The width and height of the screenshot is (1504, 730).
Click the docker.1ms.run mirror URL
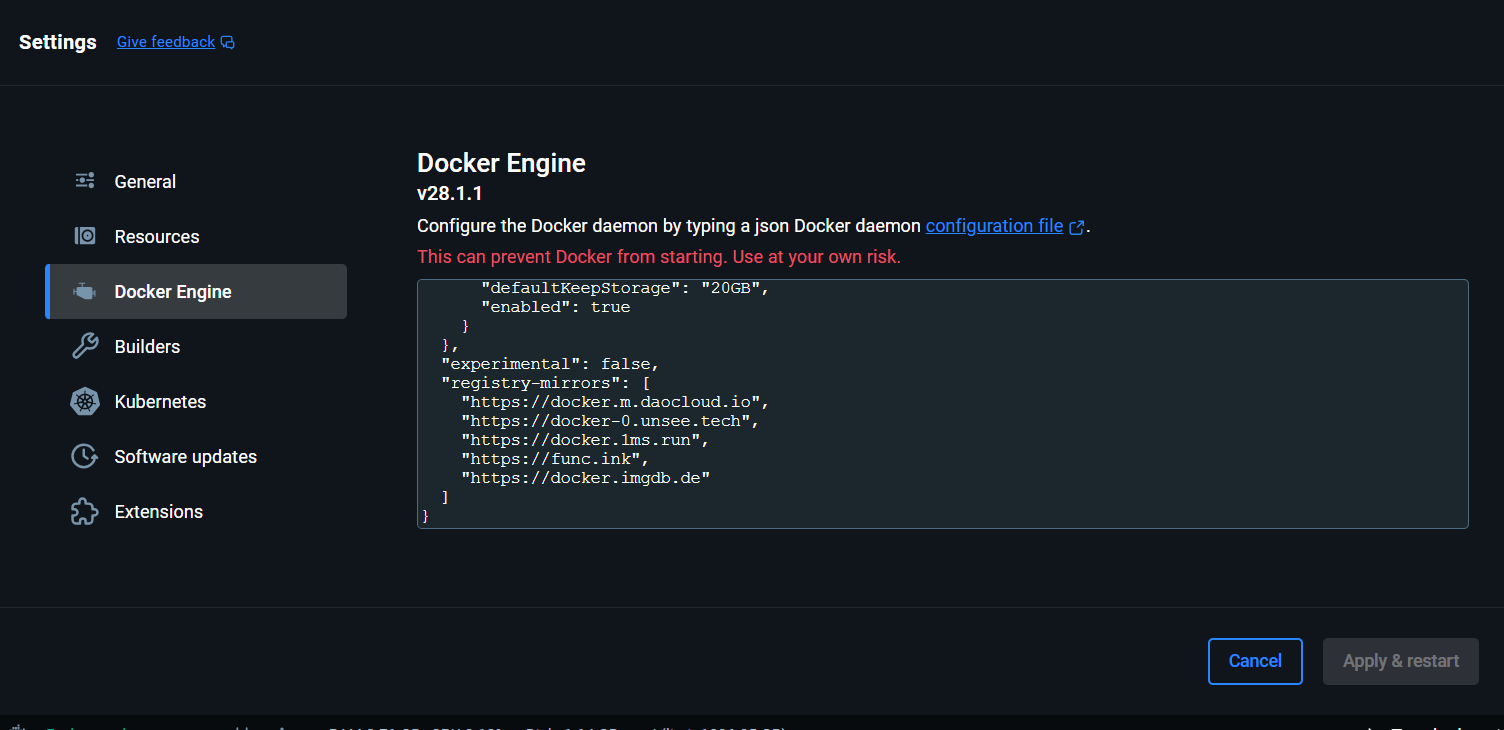pyautogui.click(x=585, y=440)
